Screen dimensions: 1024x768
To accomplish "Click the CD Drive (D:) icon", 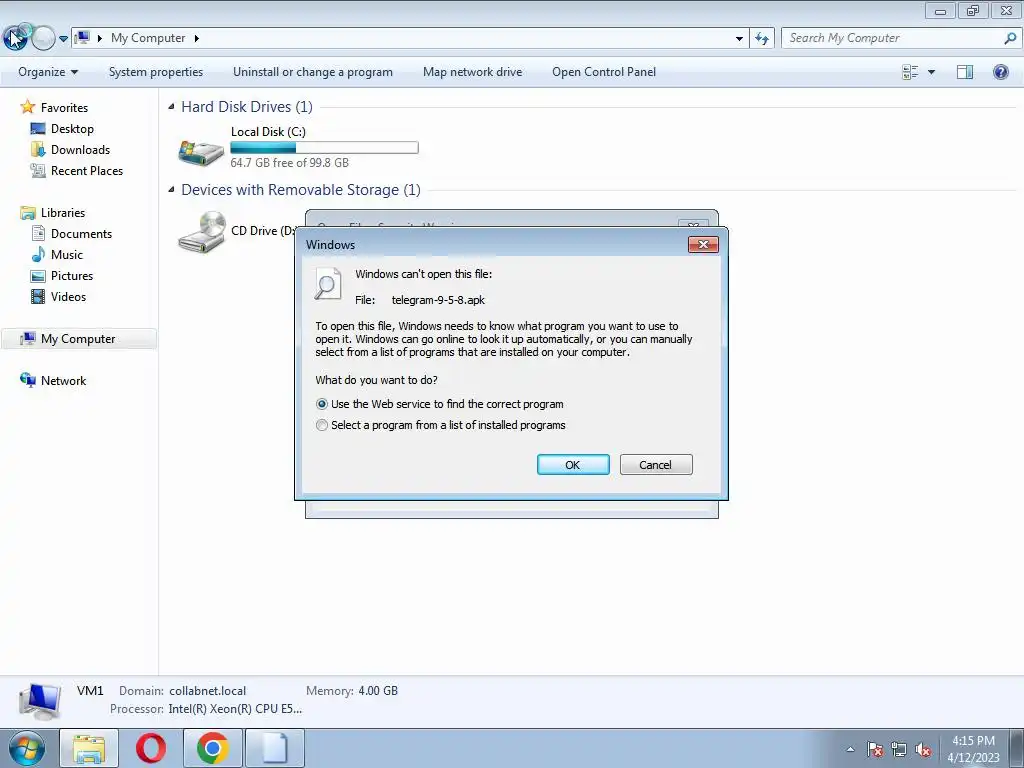I will (x=201, y=232).
